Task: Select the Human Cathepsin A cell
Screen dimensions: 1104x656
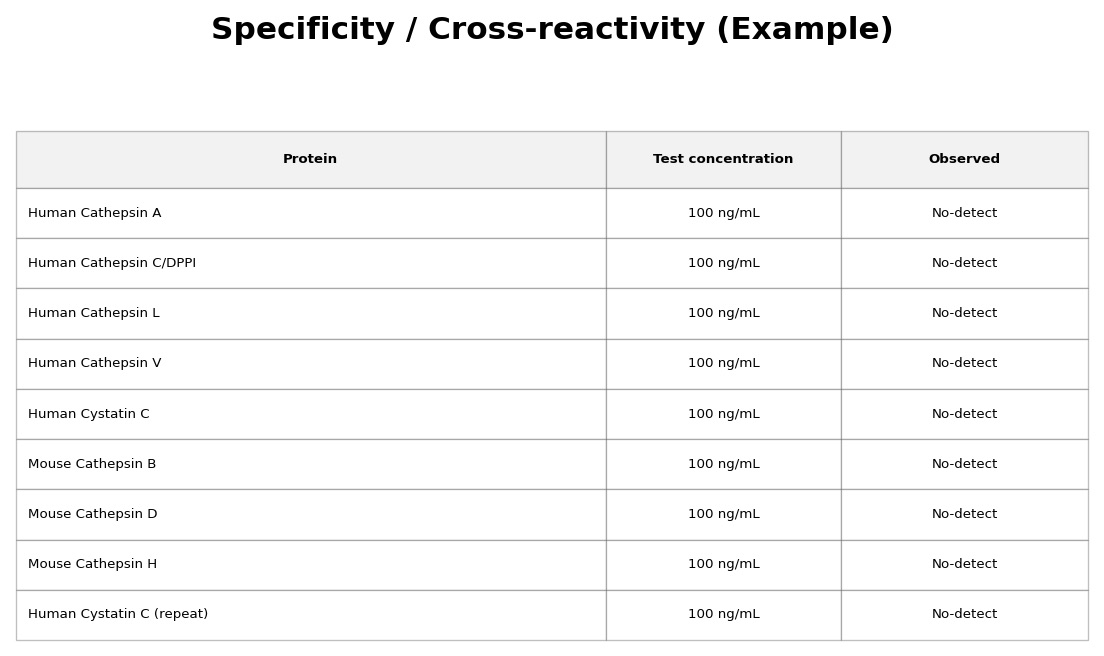Action: point(95,213)
